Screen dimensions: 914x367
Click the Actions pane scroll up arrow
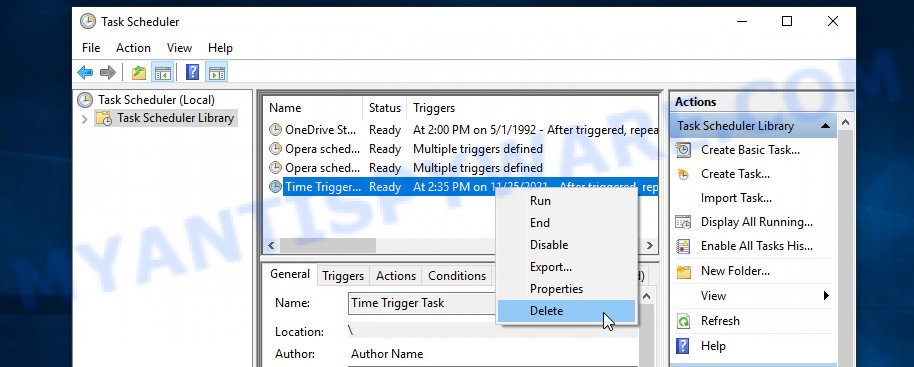845,123
